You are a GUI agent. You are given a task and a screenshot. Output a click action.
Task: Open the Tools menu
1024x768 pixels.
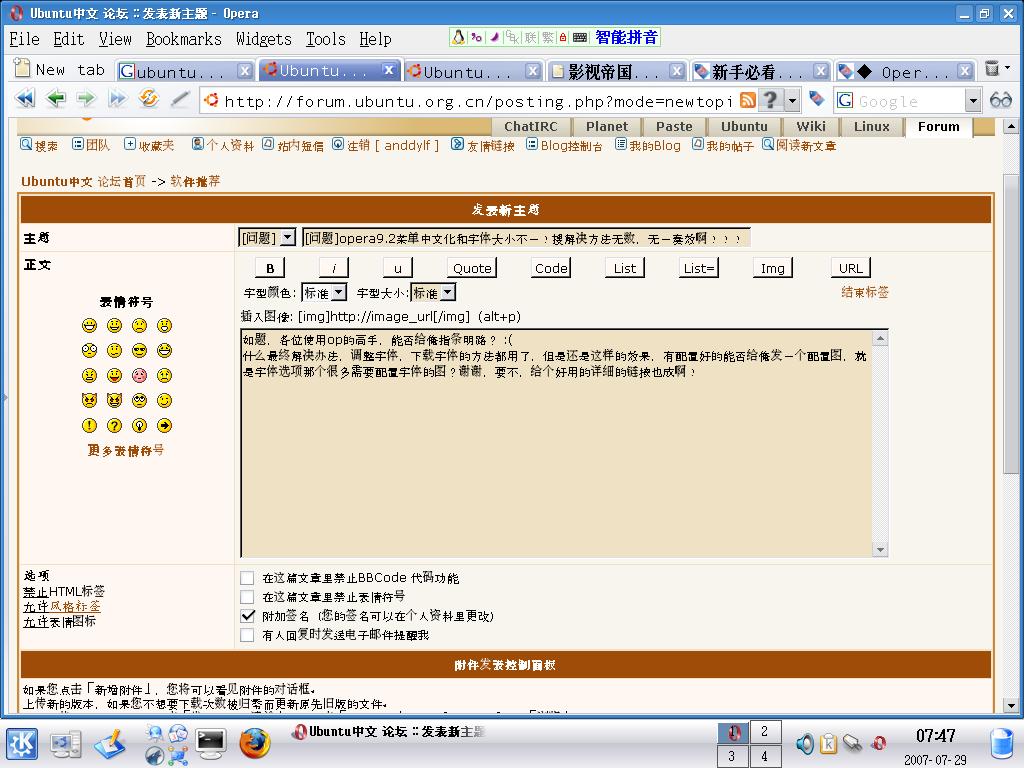326,39
